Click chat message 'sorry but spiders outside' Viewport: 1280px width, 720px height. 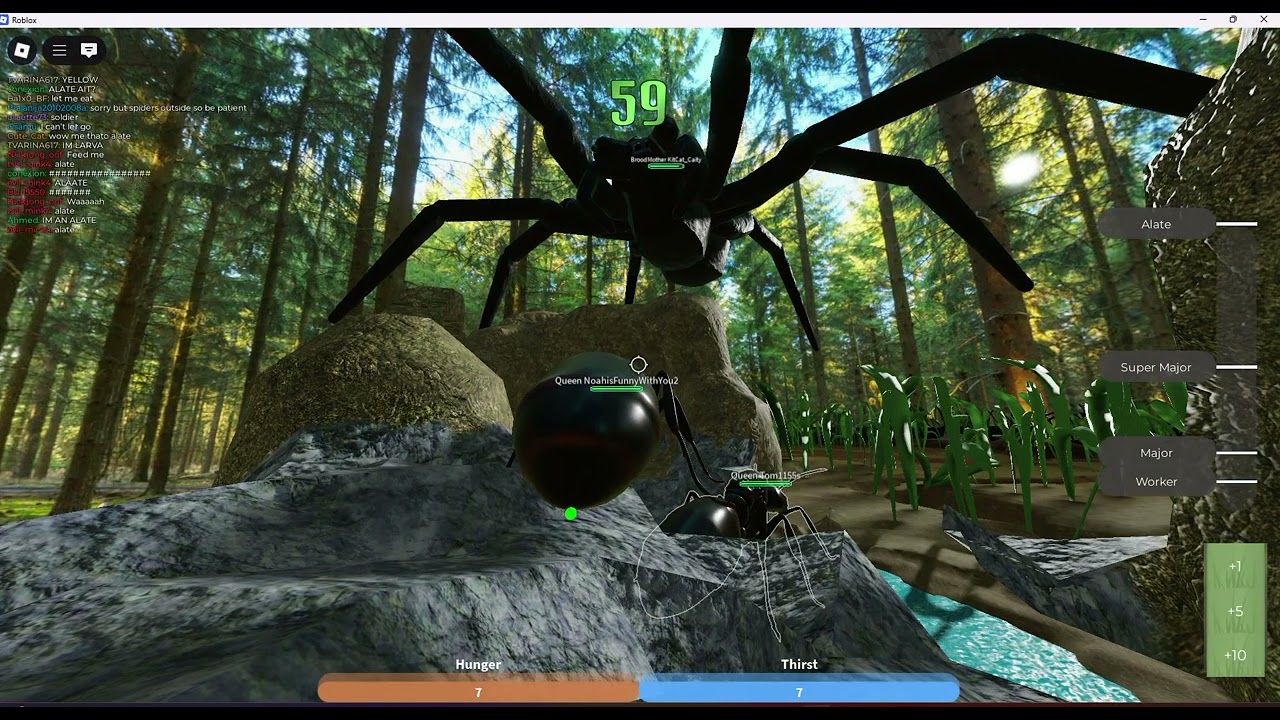pyautogui.click(x=141, y=108)
